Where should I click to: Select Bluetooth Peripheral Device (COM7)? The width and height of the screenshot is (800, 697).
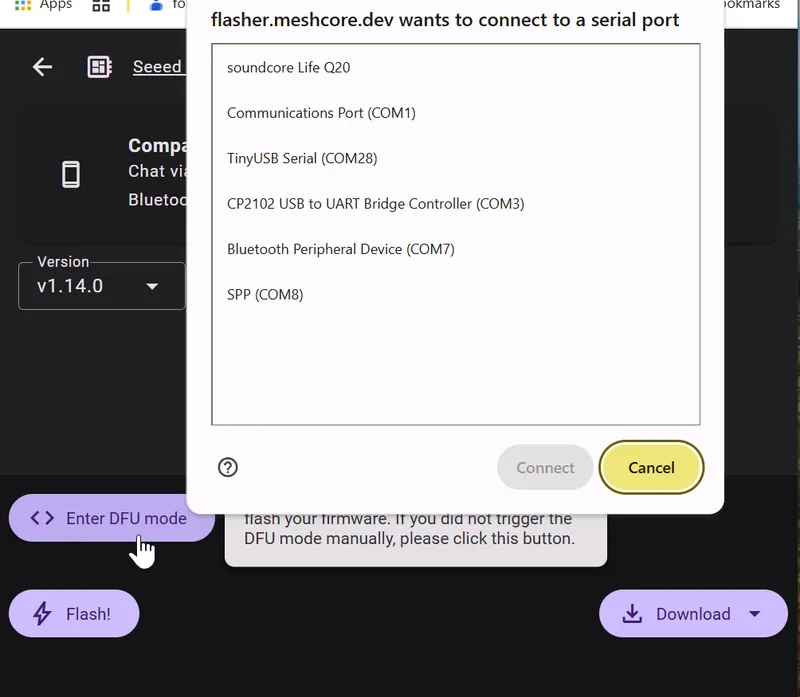pos(340,249)
